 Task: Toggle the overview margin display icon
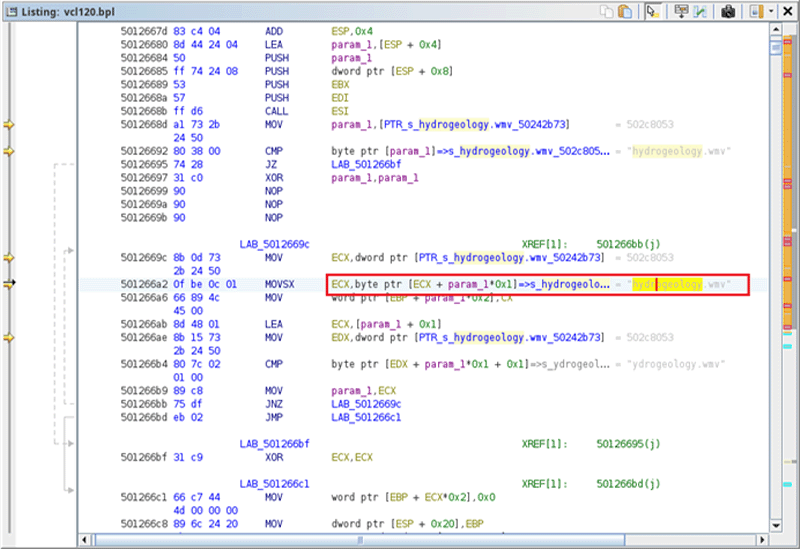click(756, 11)
